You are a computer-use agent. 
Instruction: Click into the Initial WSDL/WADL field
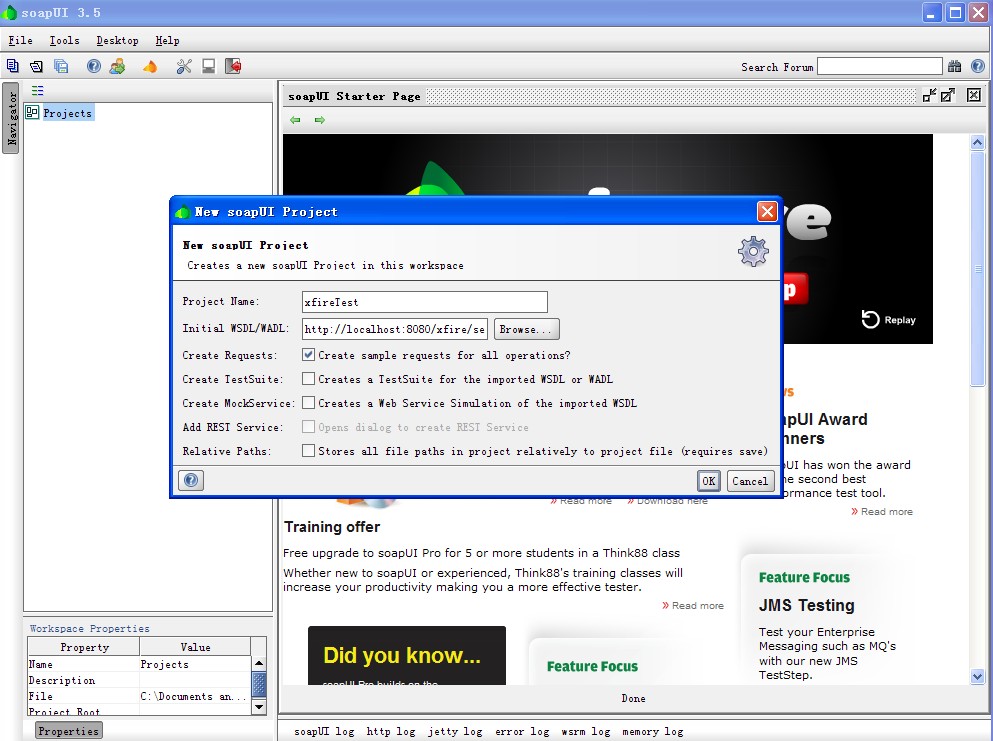pyautogui.click(x=395, y=329)
